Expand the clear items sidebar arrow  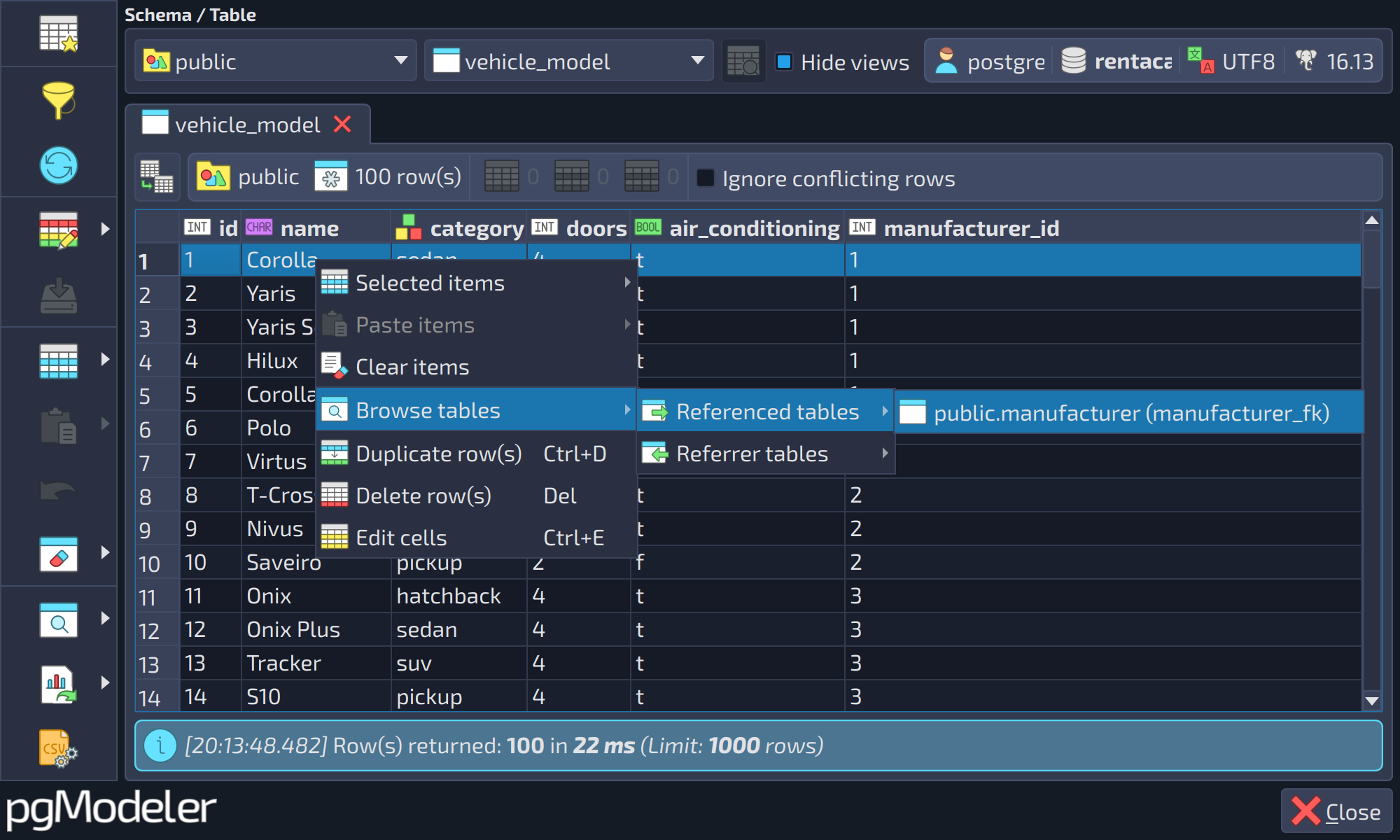click(x=105, y=552)
